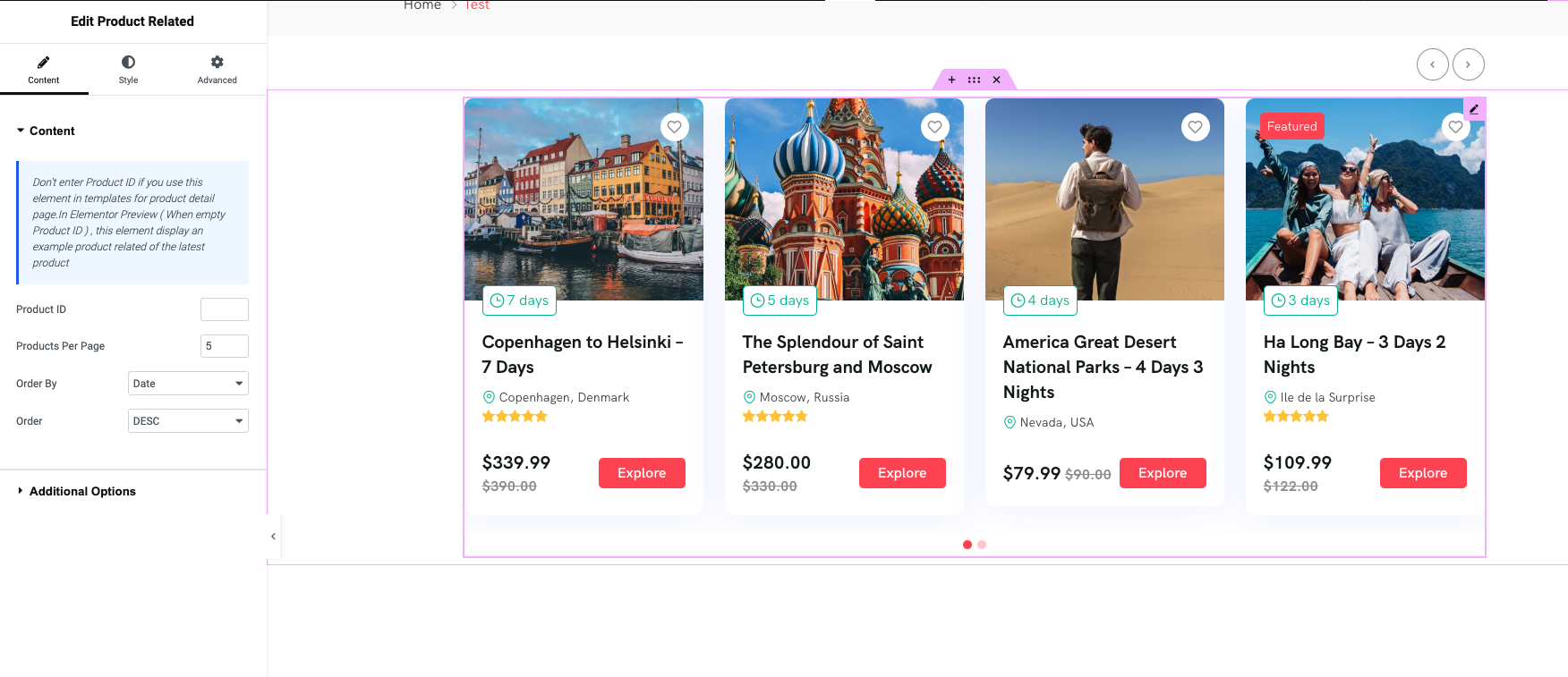Click the Copenhagen, Denmark location
This screenshot has height=677, width=1568.
[564, 397]
